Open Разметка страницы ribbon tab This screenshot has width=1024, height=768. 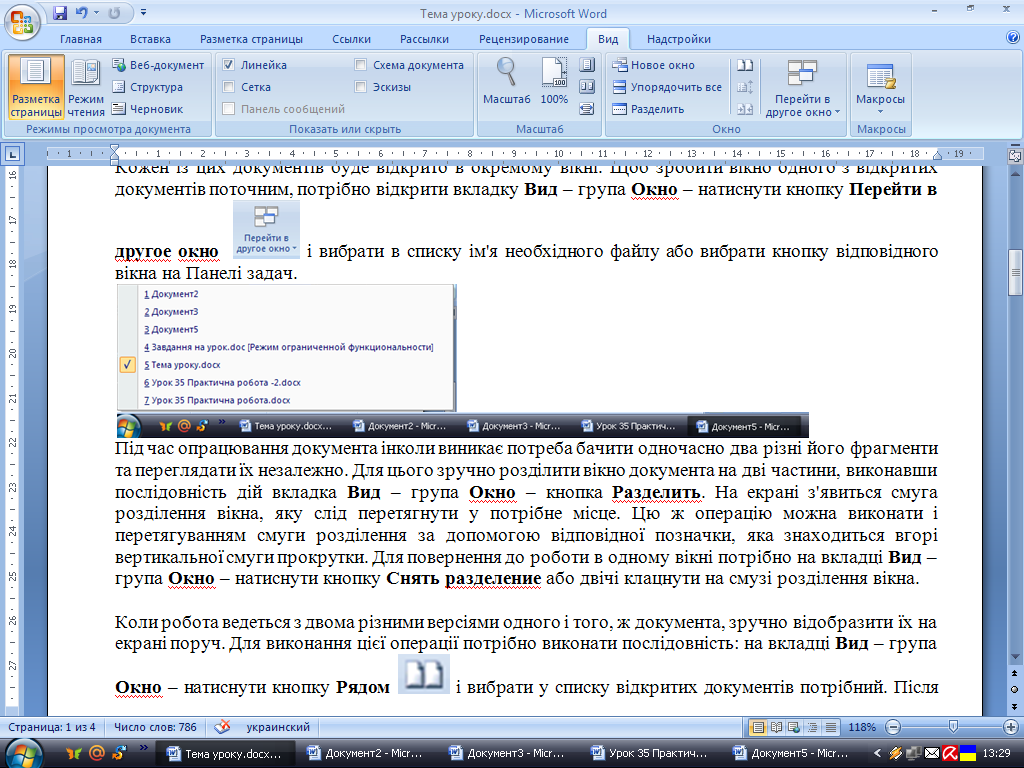coord(251,39)
